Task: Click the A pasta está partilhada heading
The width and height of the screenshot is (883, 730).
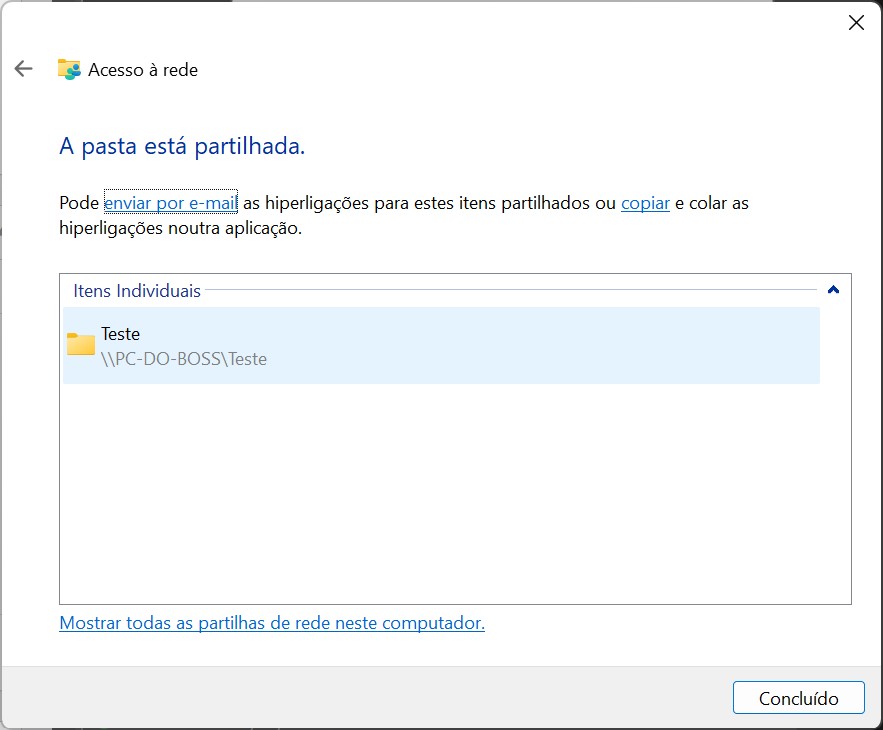Action: 182,147
